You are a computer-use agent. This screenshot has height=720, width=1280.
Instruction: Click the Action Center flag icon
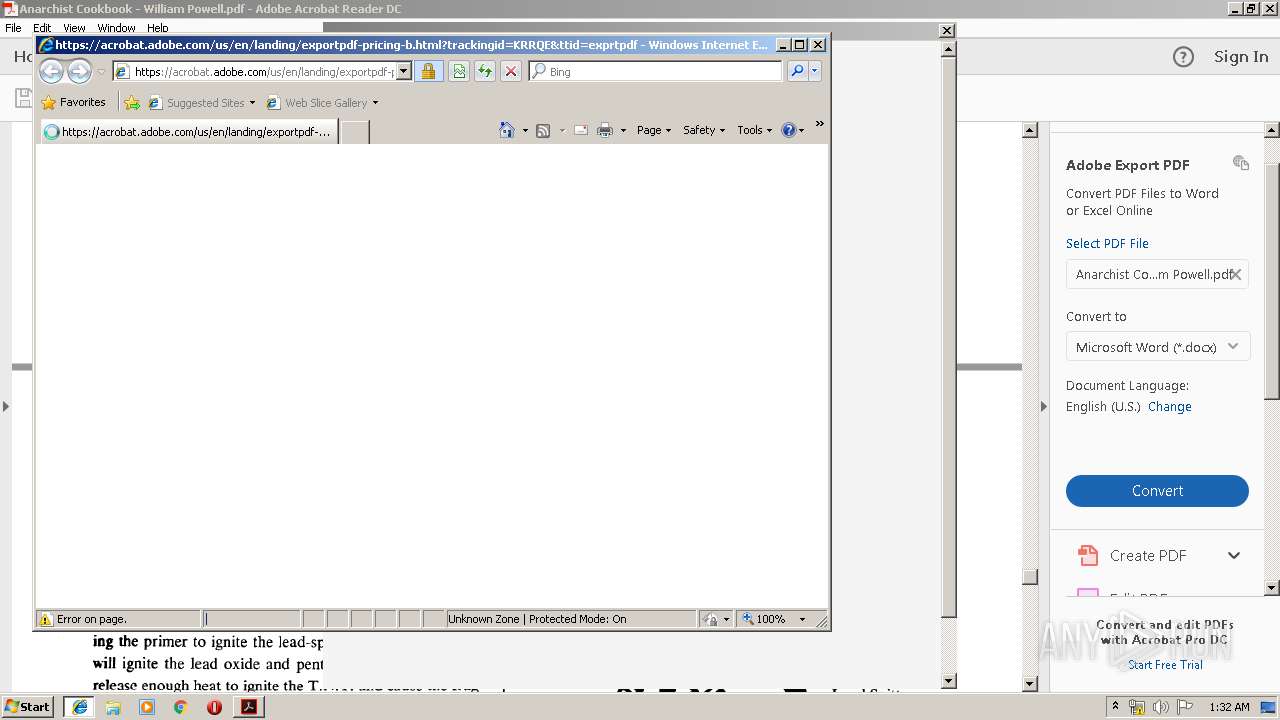coord(1185,707)
